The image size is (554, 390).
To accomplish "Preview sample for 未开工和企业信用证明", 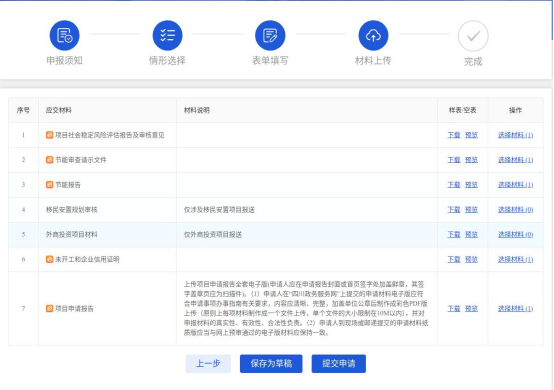I will click(471, 259).
